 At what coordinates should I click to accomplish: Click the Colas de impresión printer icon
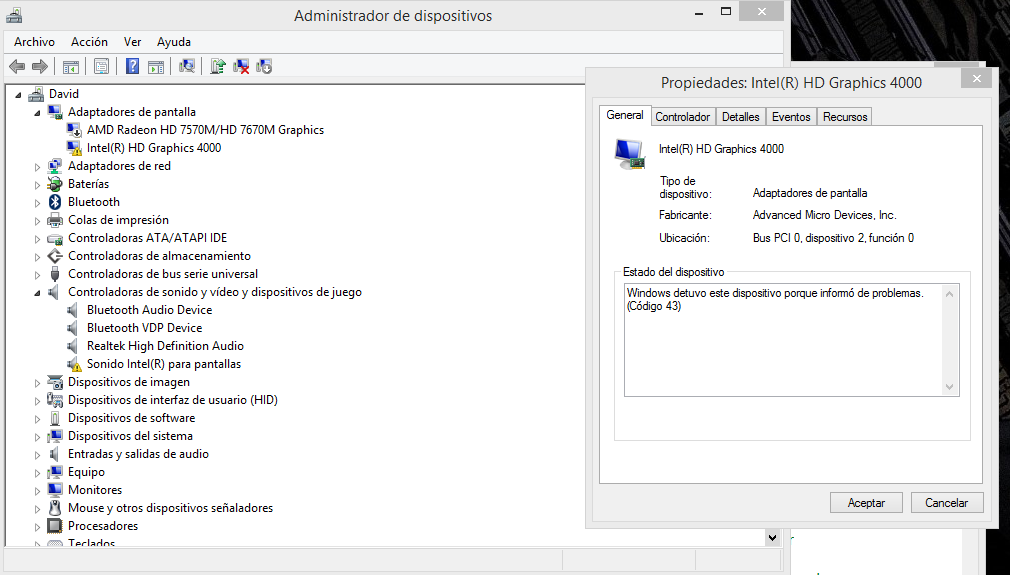[55, 220]
